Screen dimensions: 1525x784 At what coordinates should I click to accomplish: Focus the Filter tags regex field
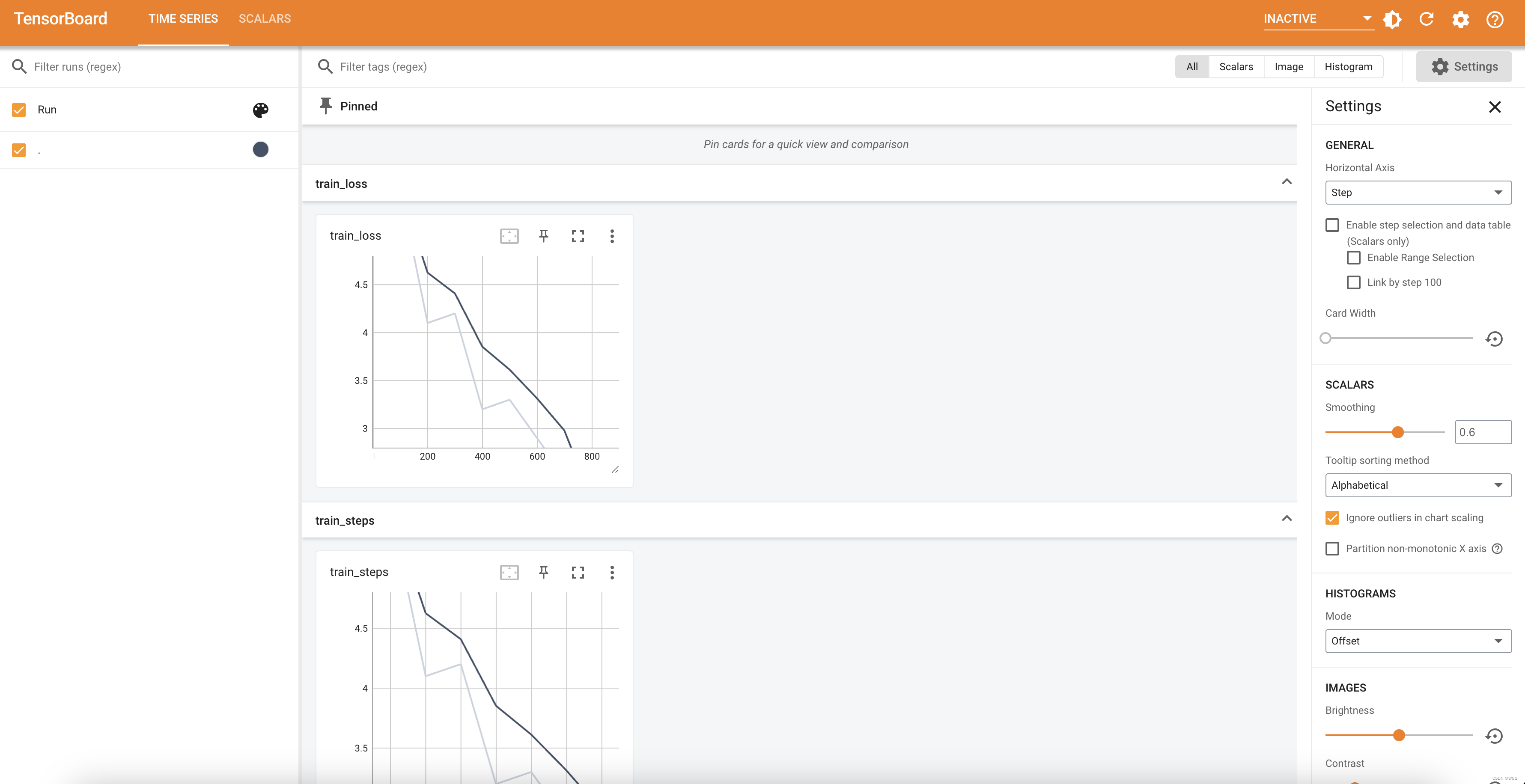746,66
